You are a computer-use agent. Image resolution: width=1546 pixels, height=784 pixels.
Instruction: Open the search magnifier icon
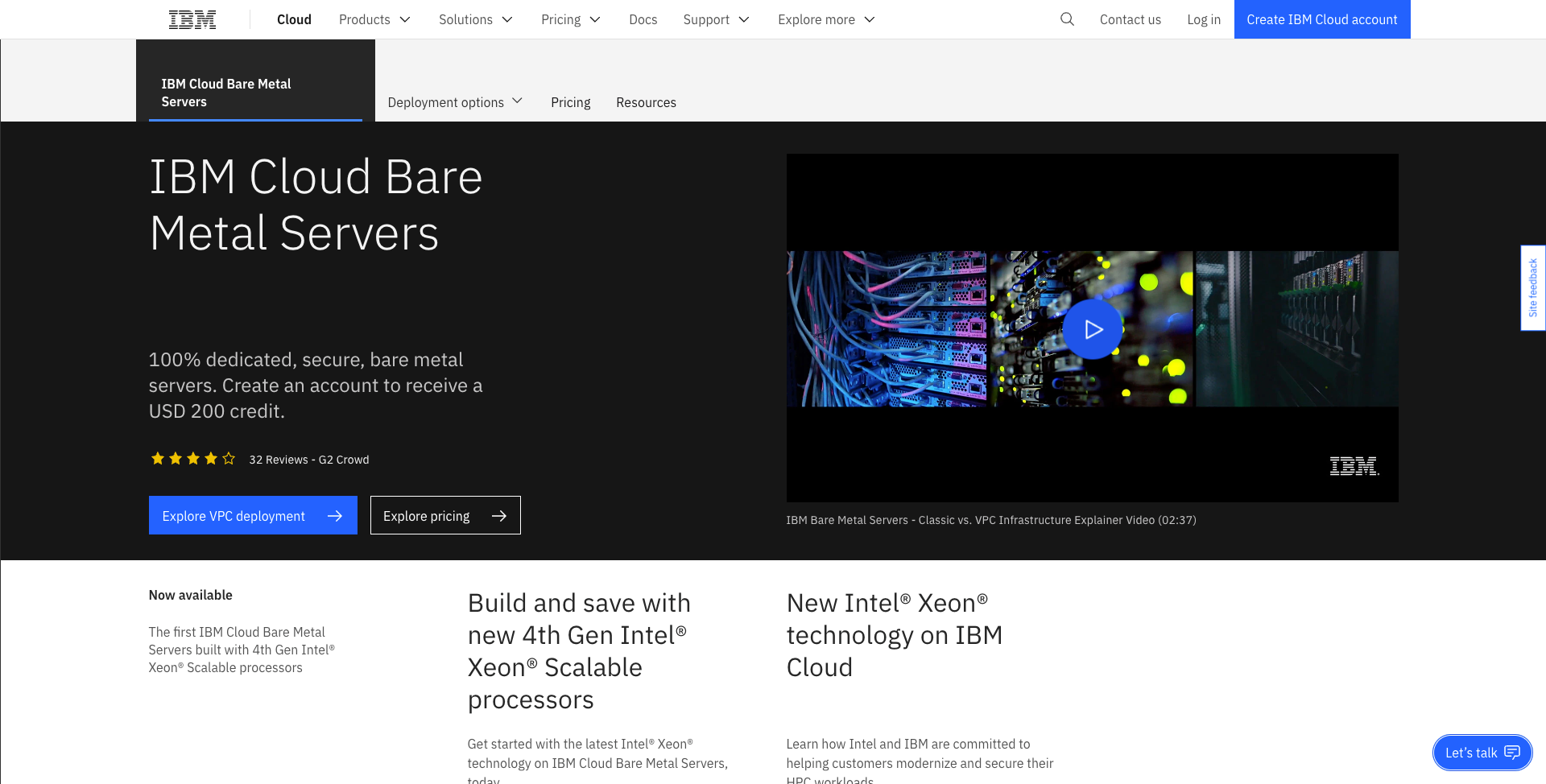1067,19
